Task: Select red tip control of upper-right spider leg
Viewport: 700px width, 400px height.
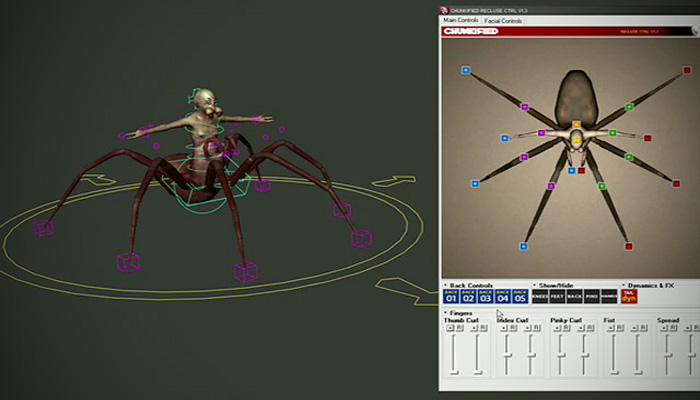Action: (x=687, y=70)
